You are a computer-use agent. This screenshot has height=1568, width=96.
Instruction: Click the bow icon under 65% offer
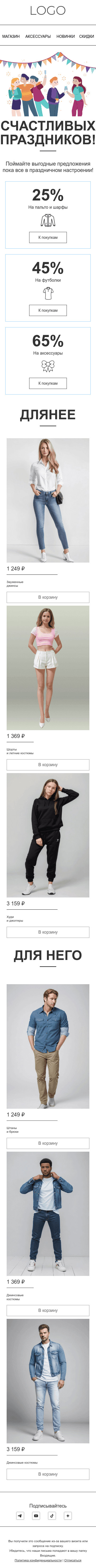coord(48,365)
